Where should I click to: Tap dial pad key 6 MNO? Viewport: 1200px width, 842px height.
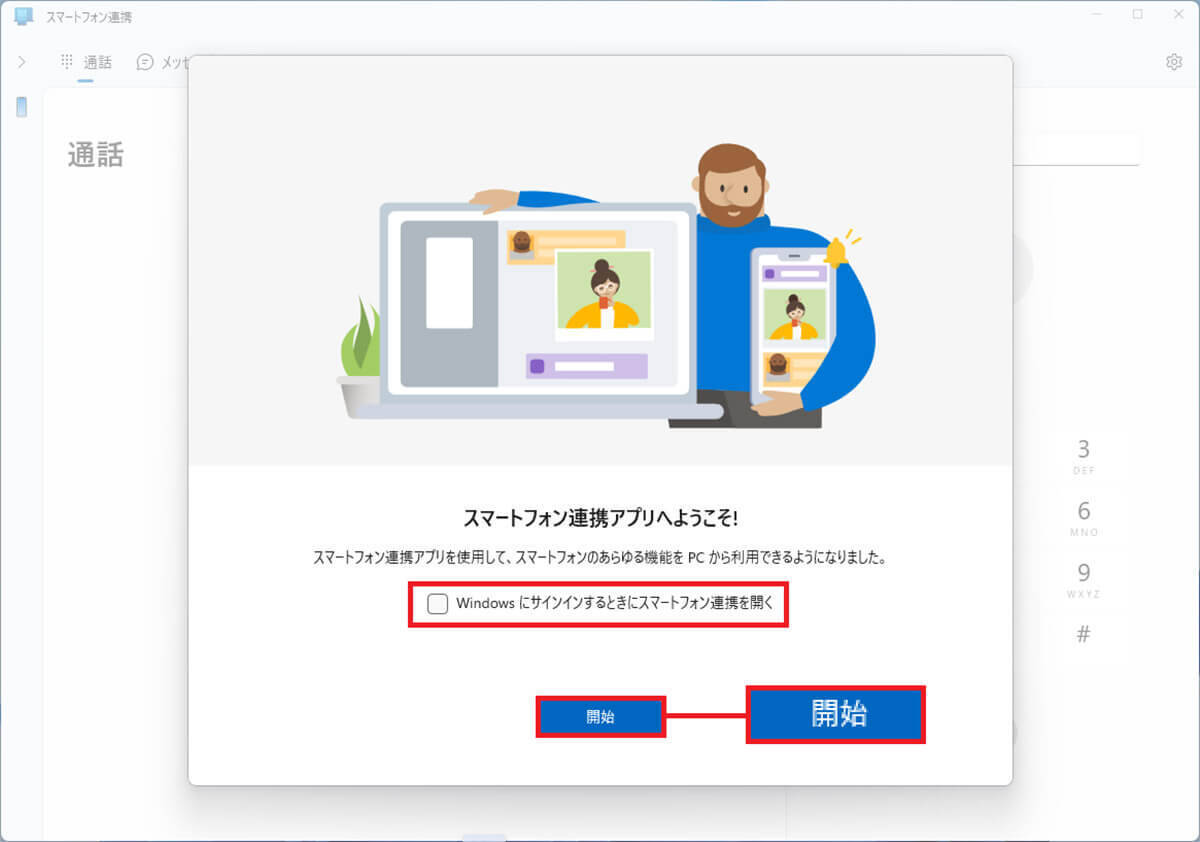pos(1084,518)
